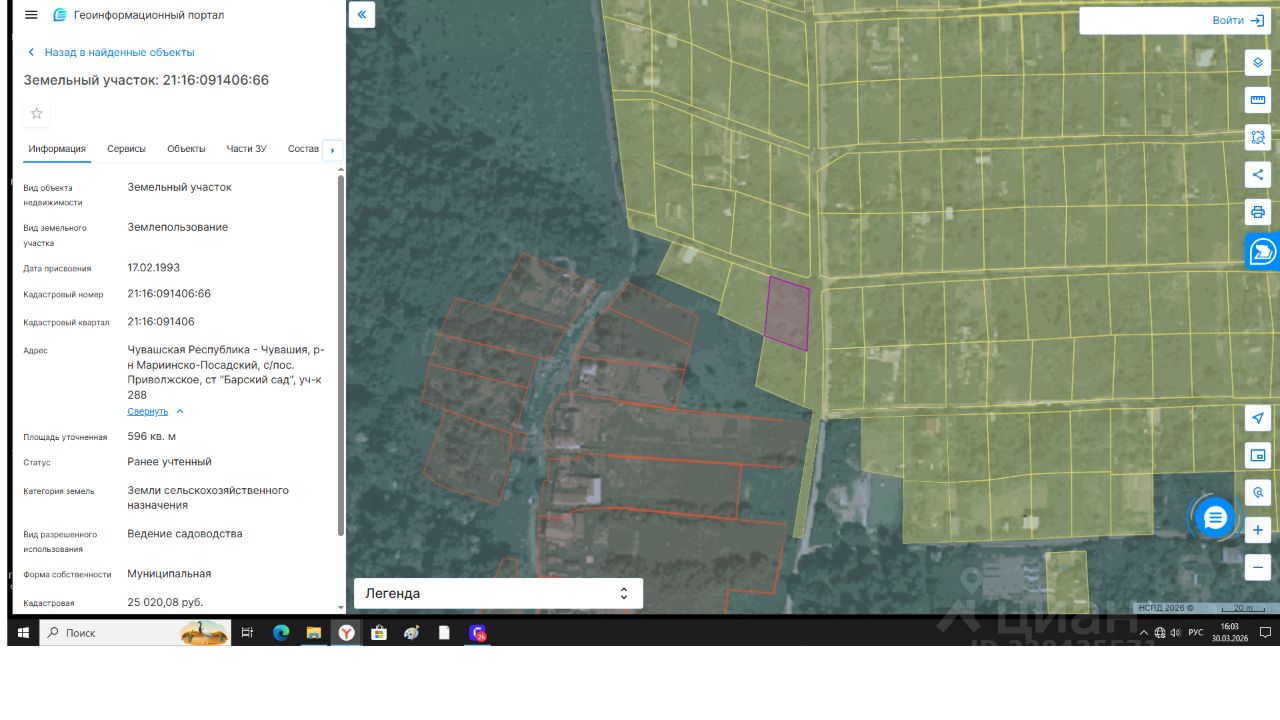Image resolution: width=1280 pixels, height=720 pixels.
Task: Zoom out with the minus button
Action: click(1258, 567)
